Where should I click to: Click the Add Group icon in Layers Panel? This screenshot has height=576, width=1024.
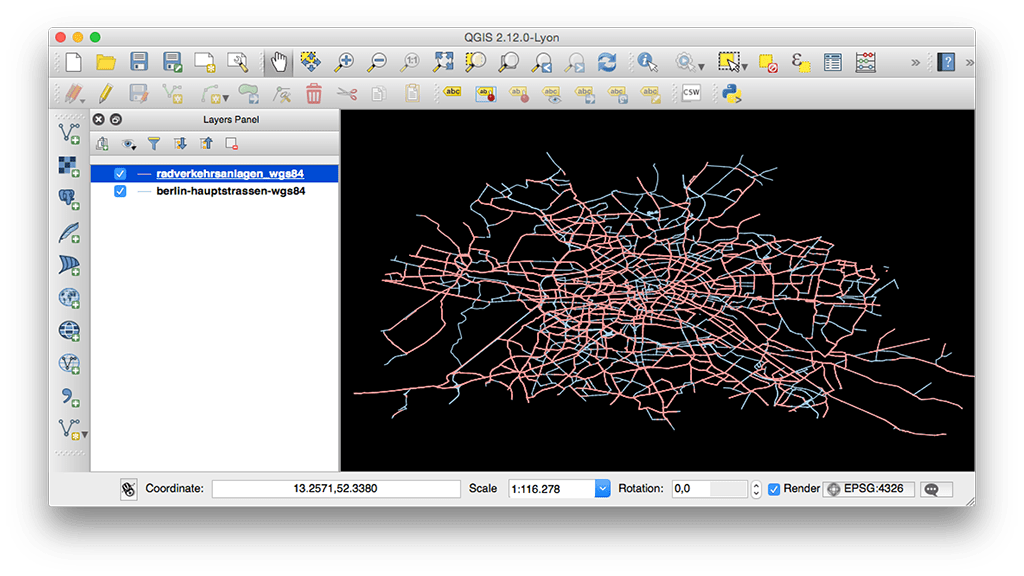[101, 143]
